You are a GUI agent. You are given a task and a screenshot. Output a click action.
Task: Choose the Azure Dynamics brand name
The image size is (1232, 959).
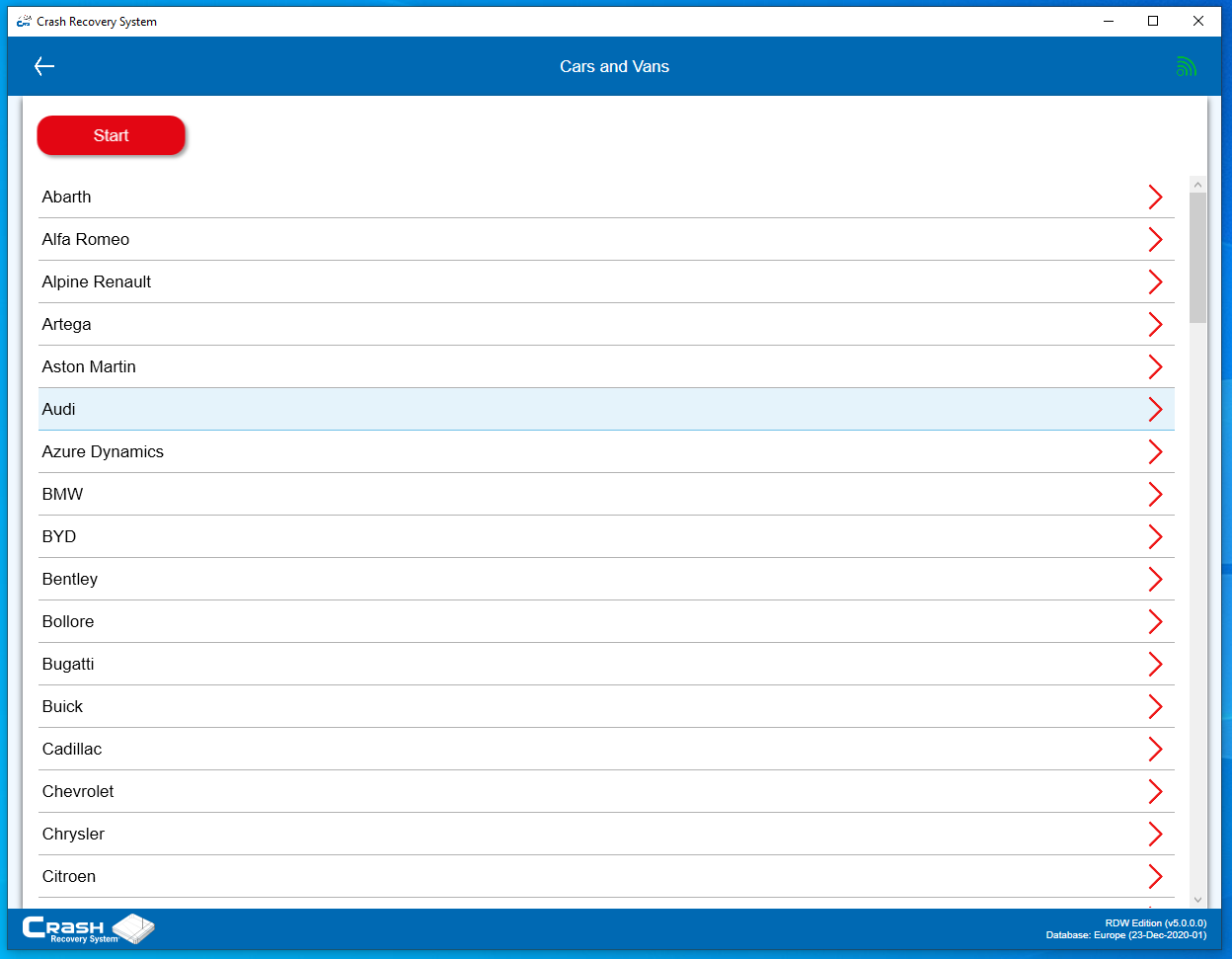103,452
